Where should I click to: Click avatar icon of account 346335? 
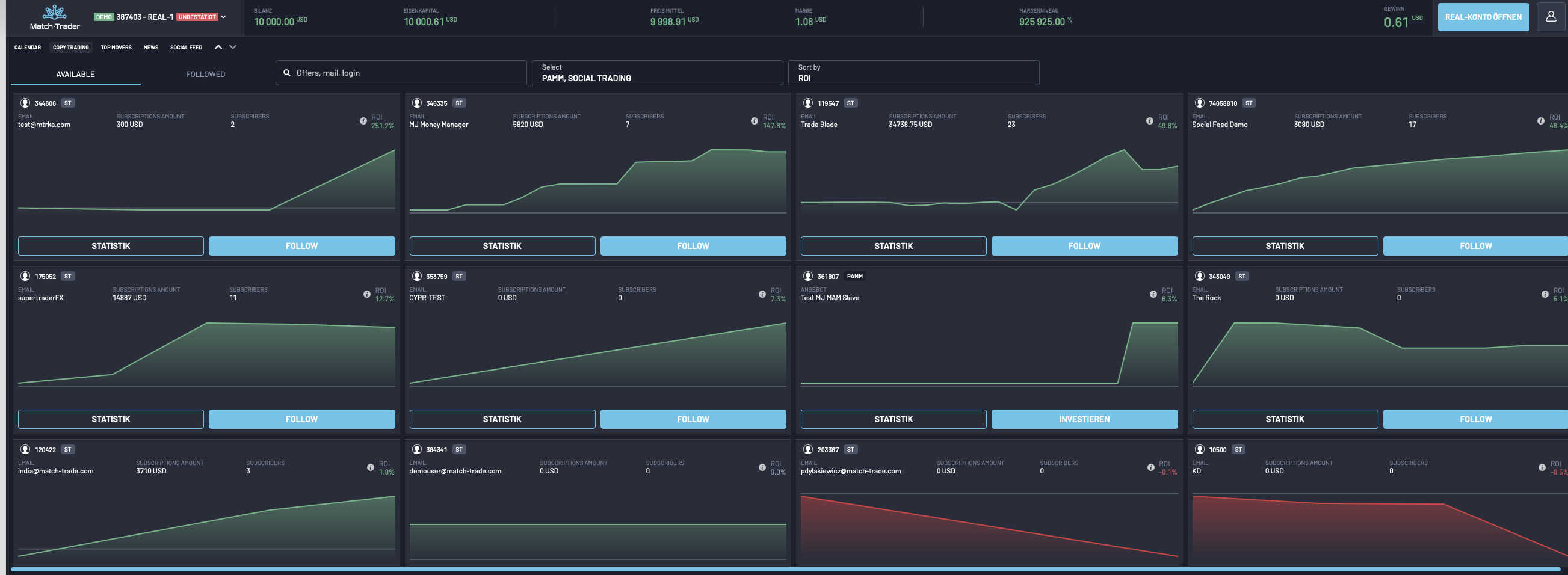click(416, 103)
